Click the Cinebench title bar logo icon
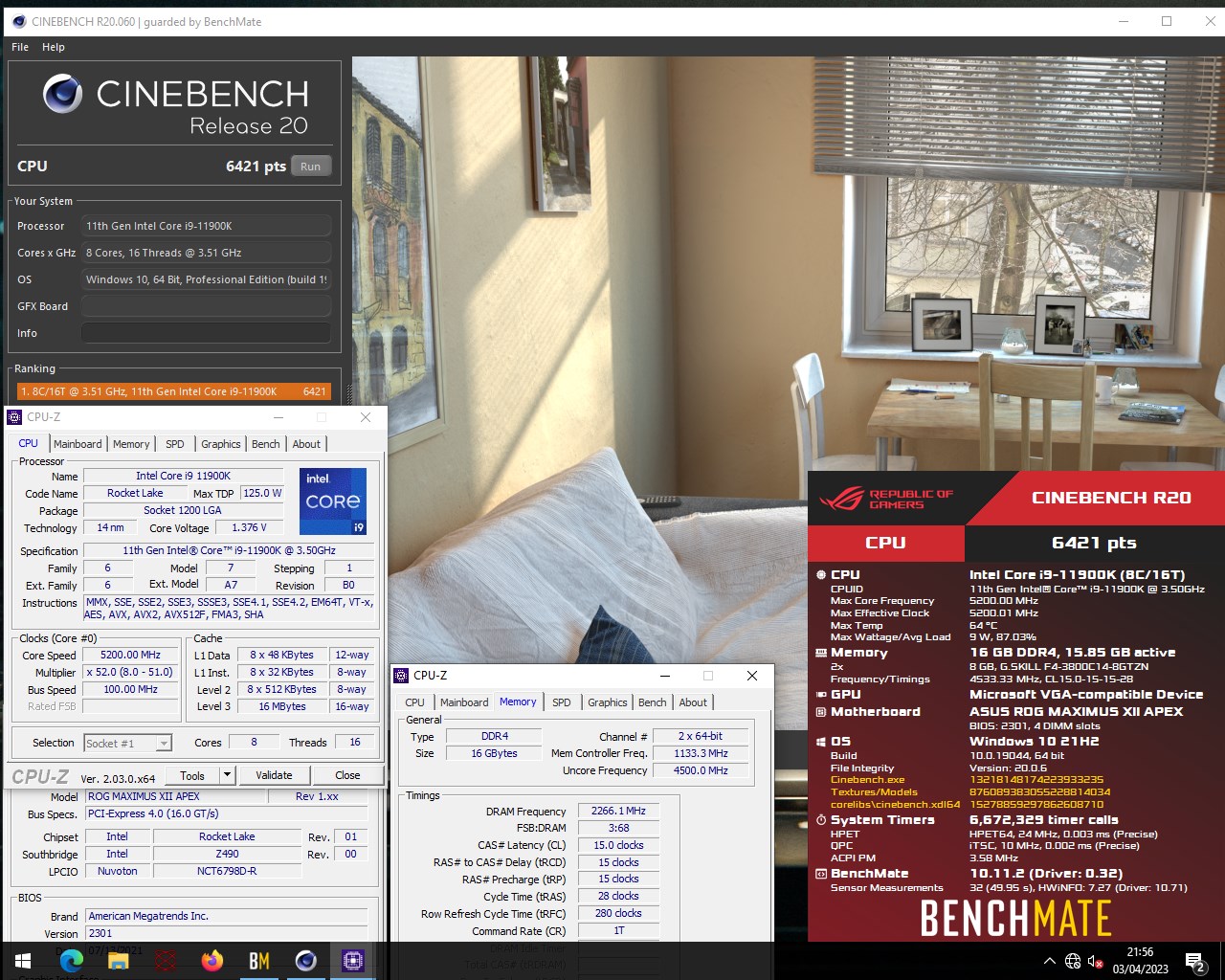 click(x=18, y=21)
